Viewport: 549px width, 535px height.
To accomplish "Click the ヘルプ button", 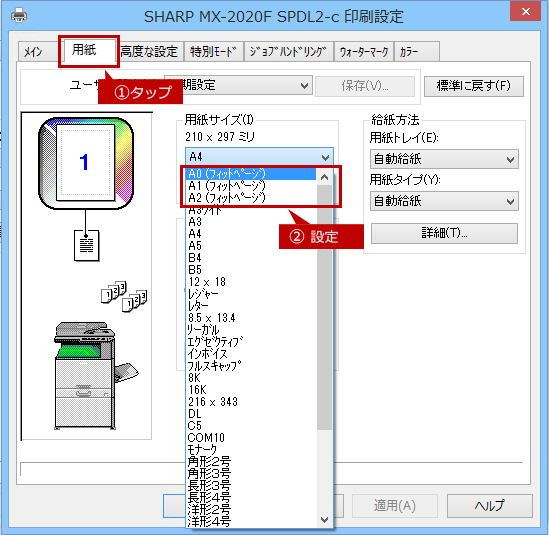I will coord(490,506).
